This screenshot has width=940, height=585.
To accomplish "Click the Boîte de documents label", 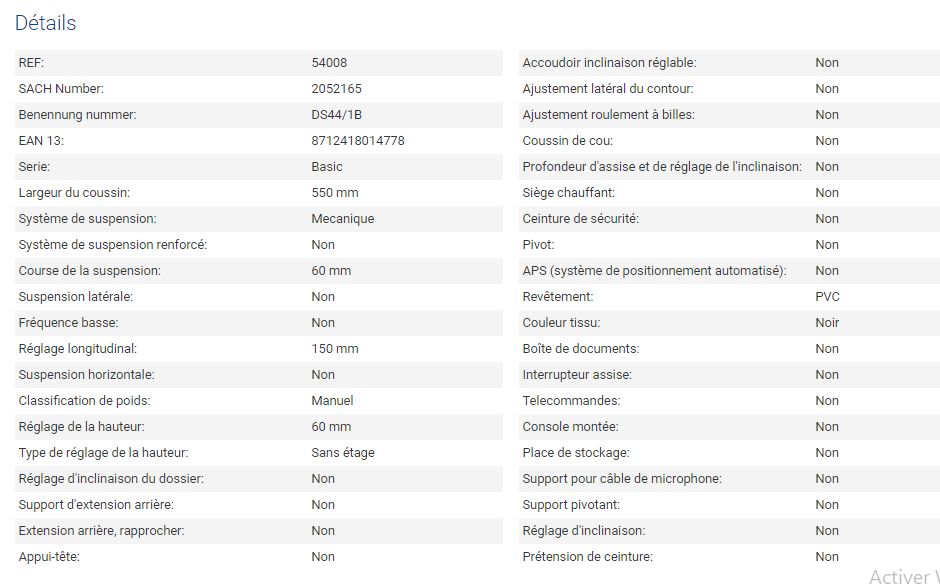I will tap(580, 349).
